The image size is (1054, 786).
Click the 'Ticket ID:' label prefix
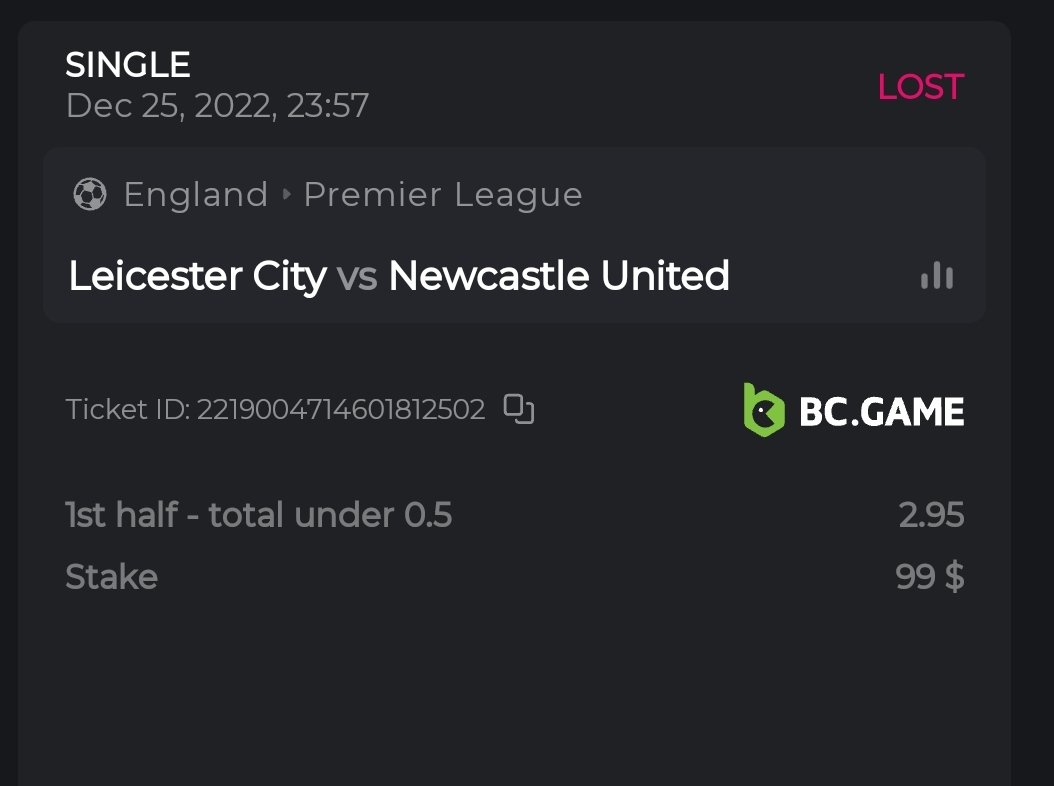(127, 409)
